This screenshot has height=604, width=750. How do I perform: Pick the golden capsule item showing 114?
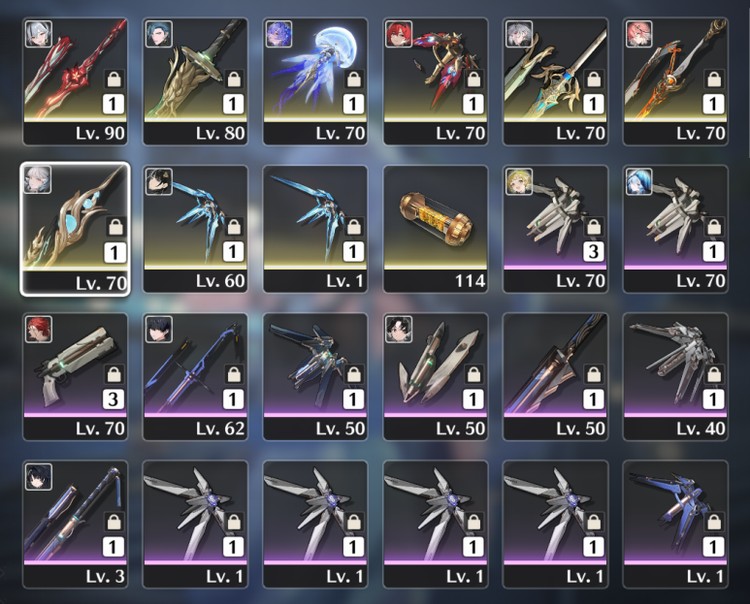tap(435, 229)
